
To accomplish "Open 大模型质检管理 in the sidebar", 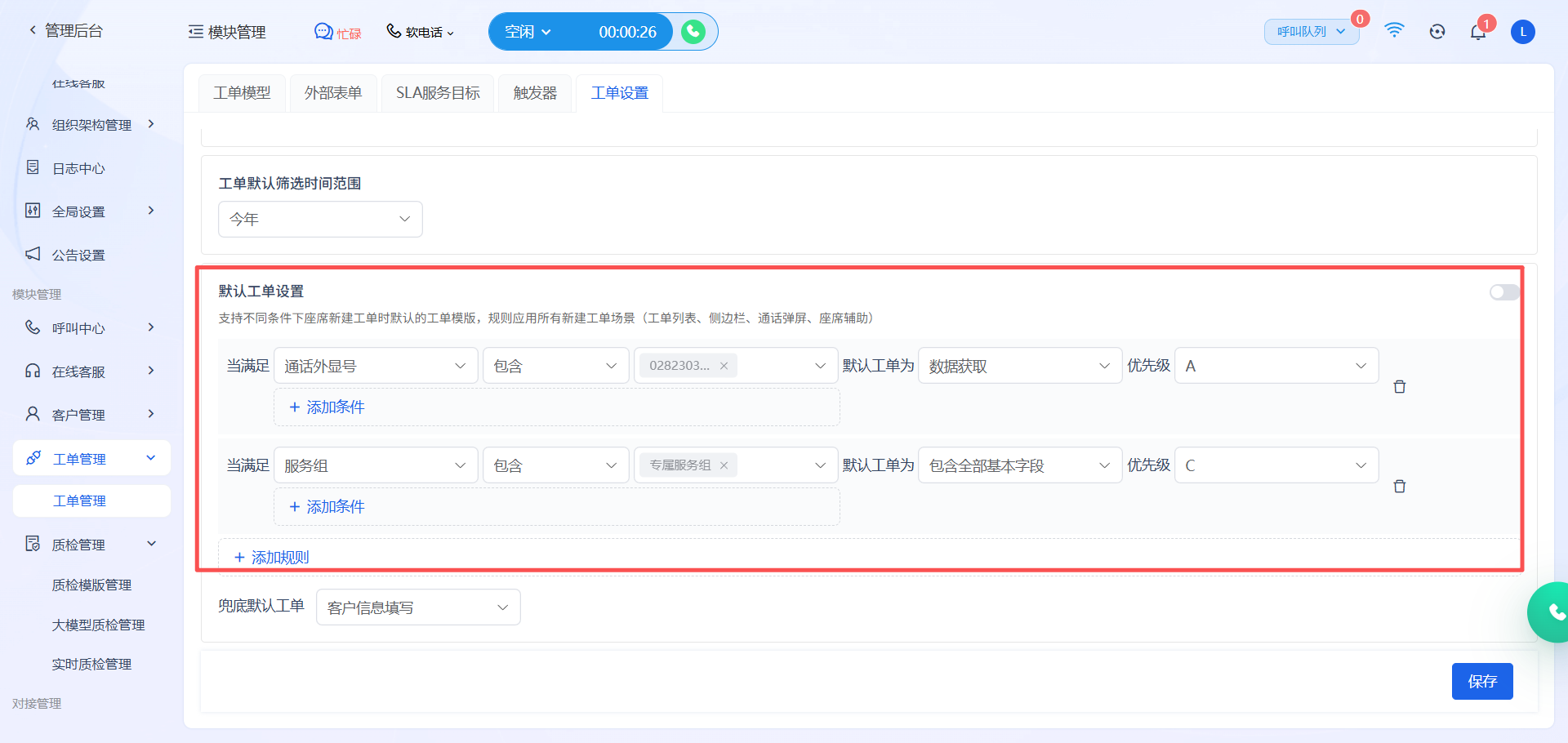I will pos(98,625).
